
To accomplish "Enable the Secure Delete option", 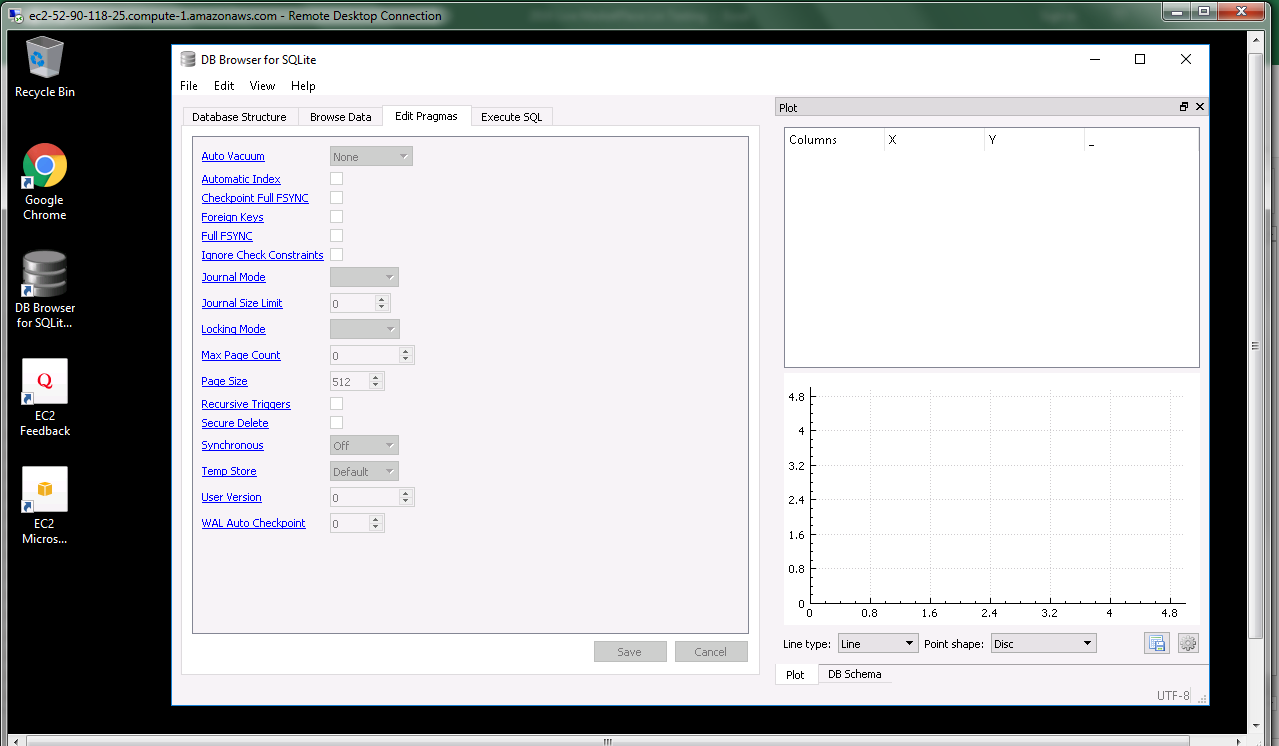I will click(x=336, y=422).
